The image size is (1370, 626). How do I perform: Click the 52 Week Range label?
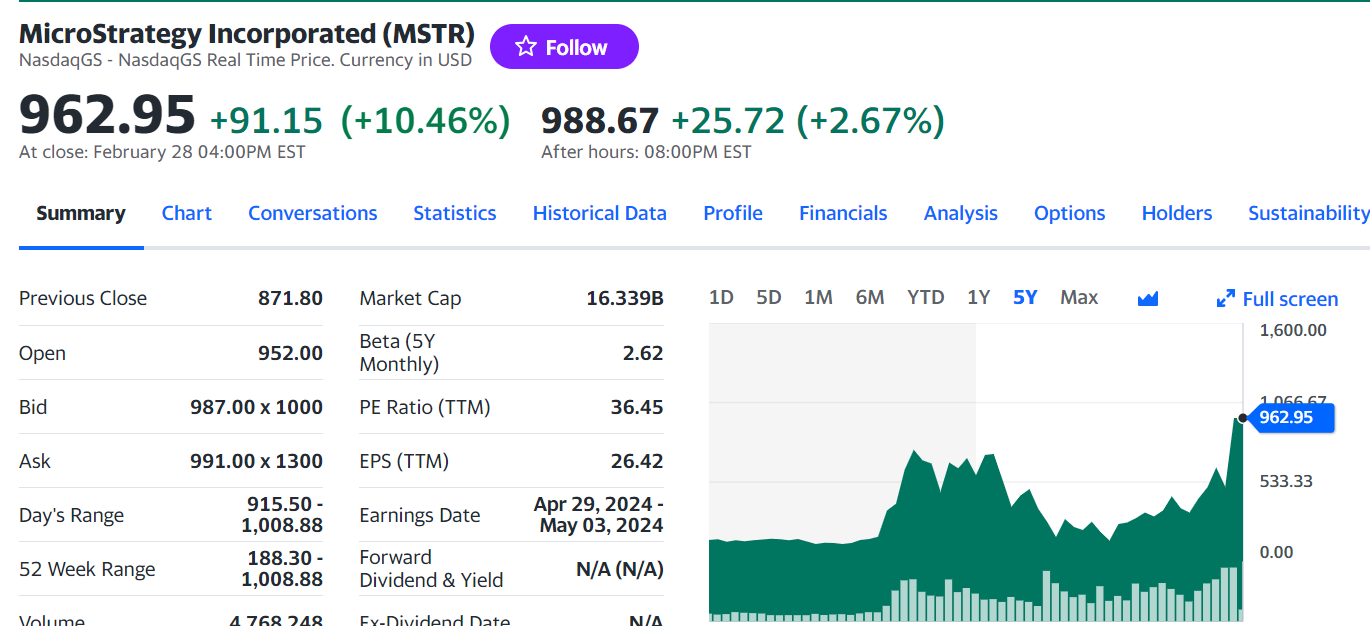pyautogui.click(x=87, y=569)
